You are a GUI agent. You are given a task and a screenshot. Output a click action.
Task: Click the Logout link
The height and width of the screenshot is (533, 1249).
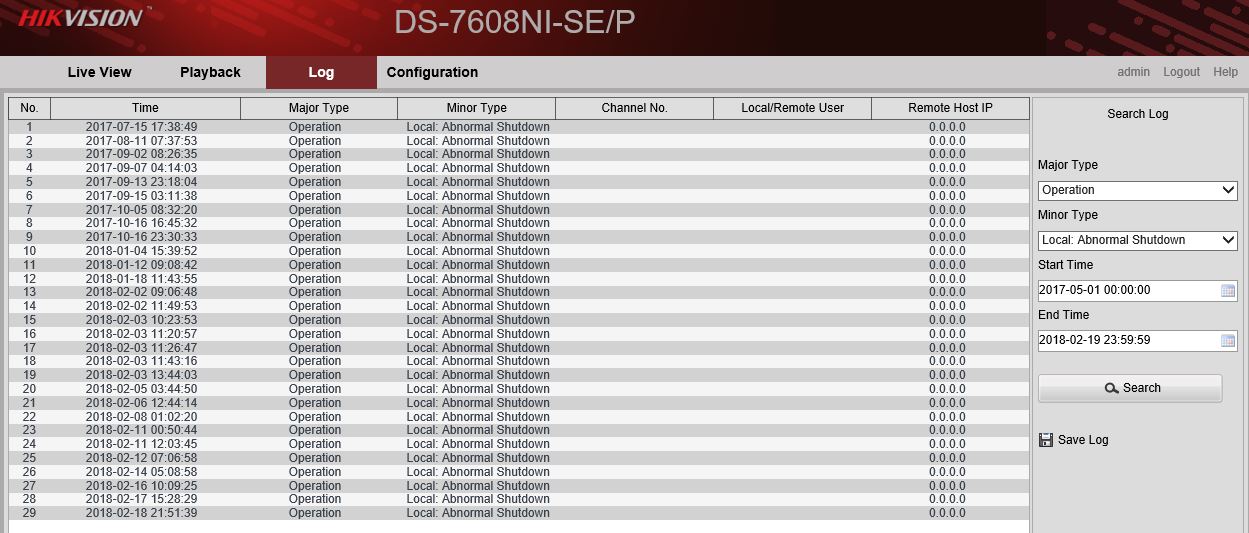tap(1181, 72)
